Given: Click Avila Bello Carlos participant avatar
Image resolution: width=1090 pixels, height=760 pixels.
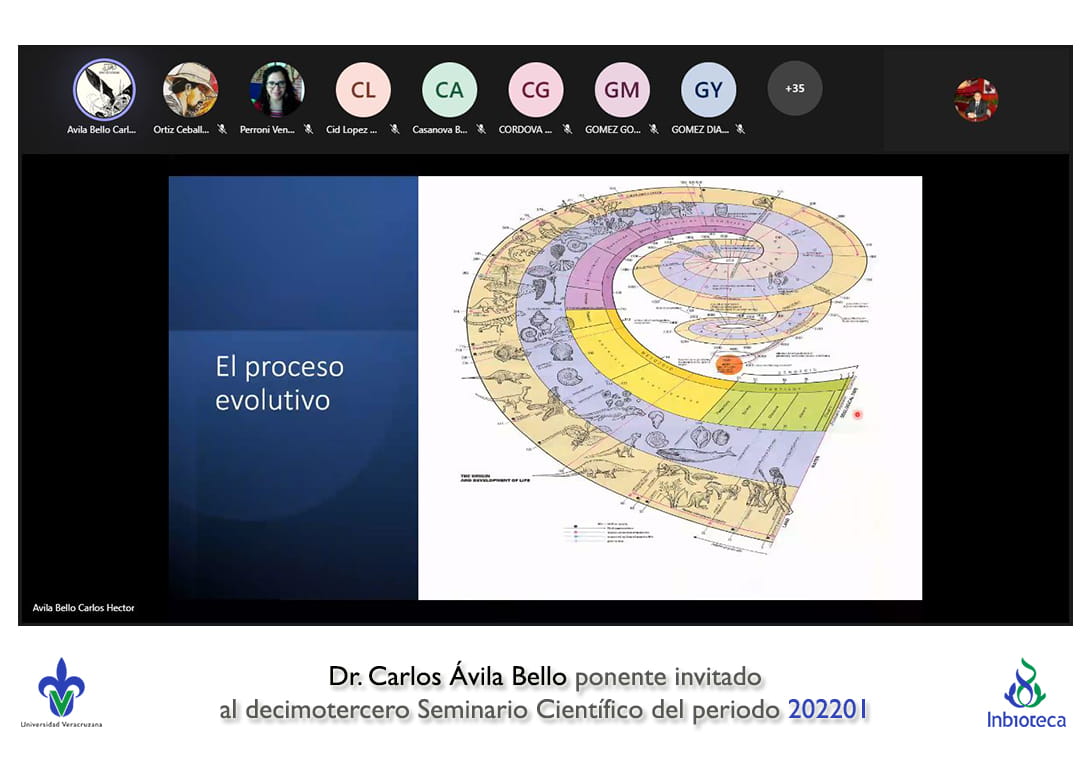Looking at the screenshot, I should click(104, 90).
